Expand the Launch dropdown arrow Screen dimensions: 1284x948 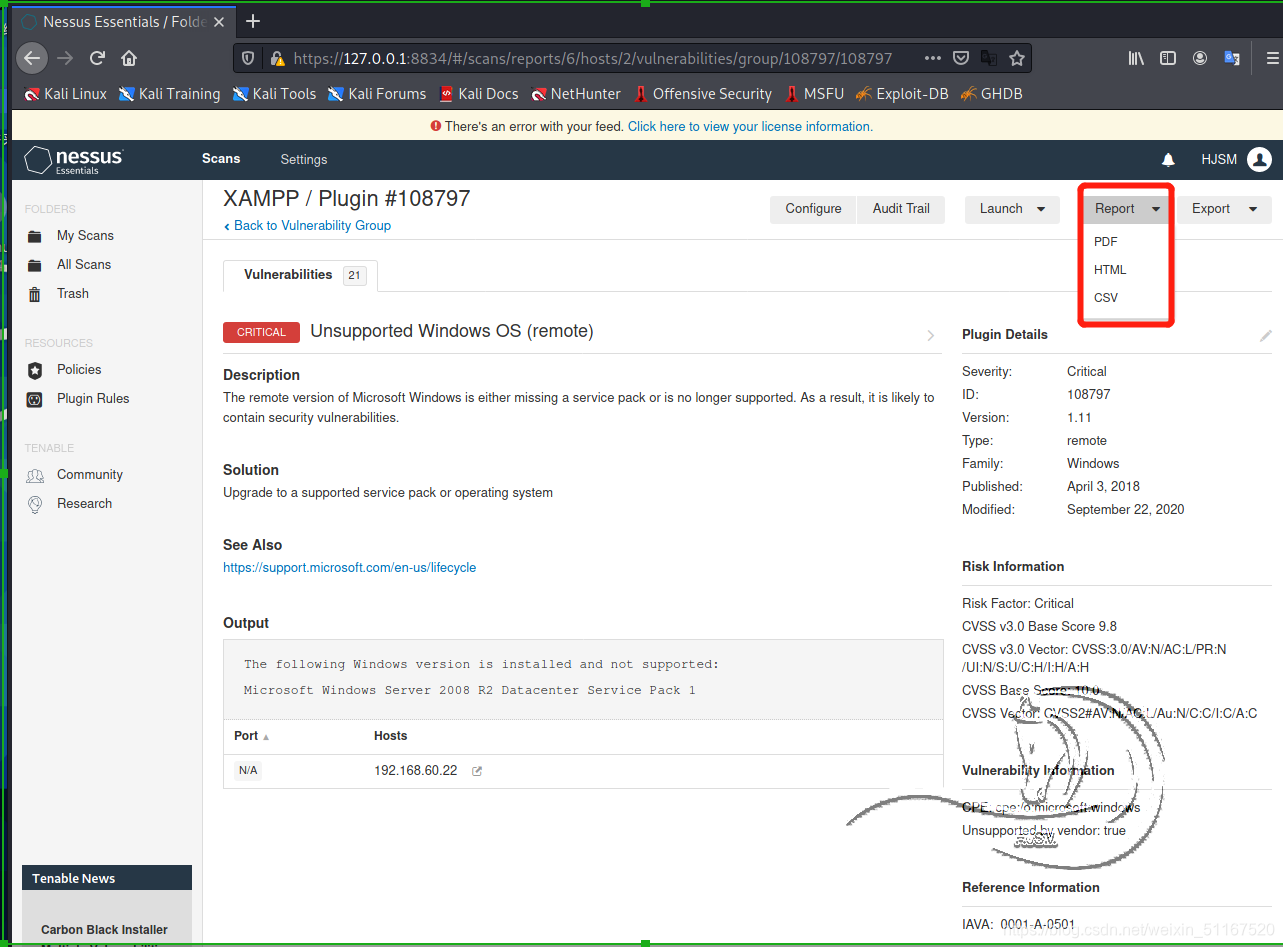tap(1041, 210)
